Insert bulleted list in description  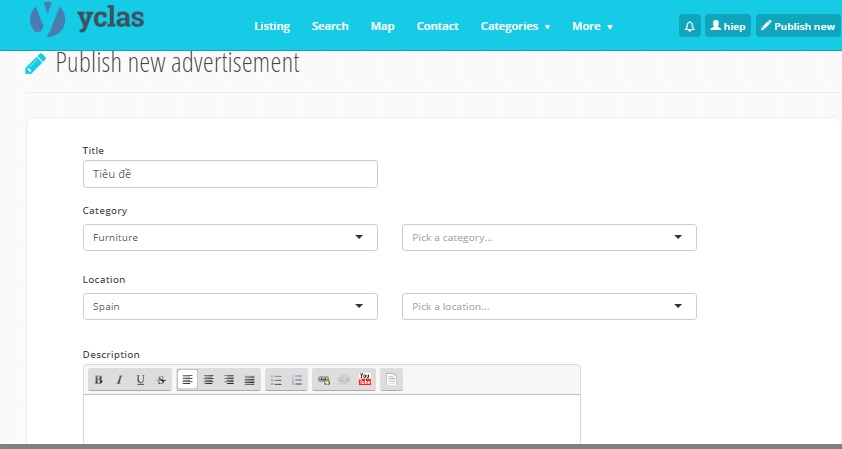276,380
